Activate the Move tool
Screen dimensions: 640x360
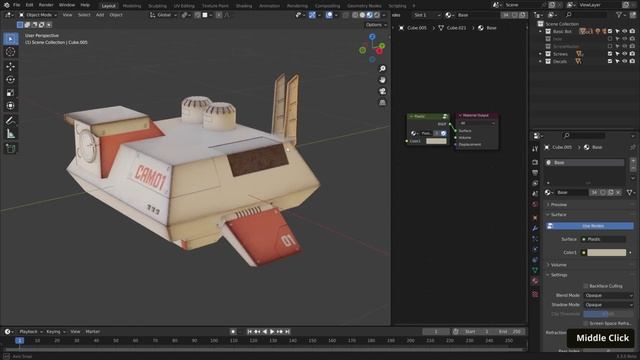point(11,66)
